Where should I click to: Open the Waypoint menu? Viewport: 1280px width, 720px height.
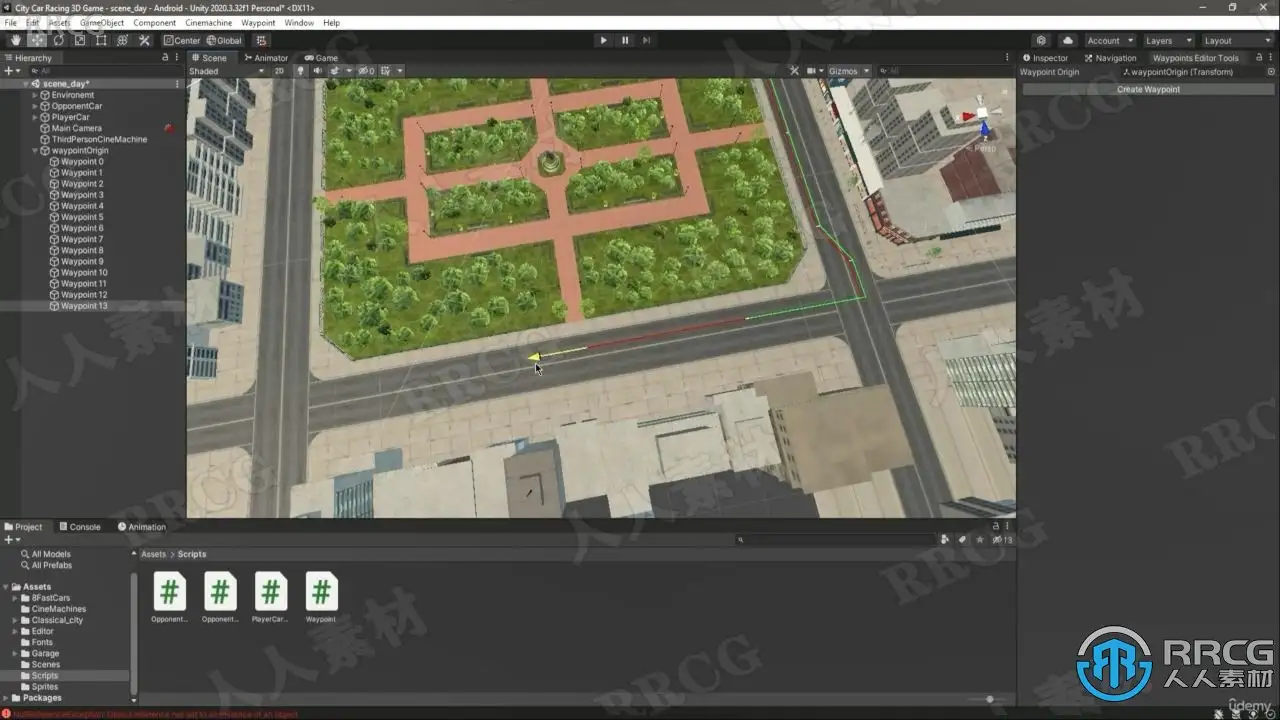click(x=258, y=22)
